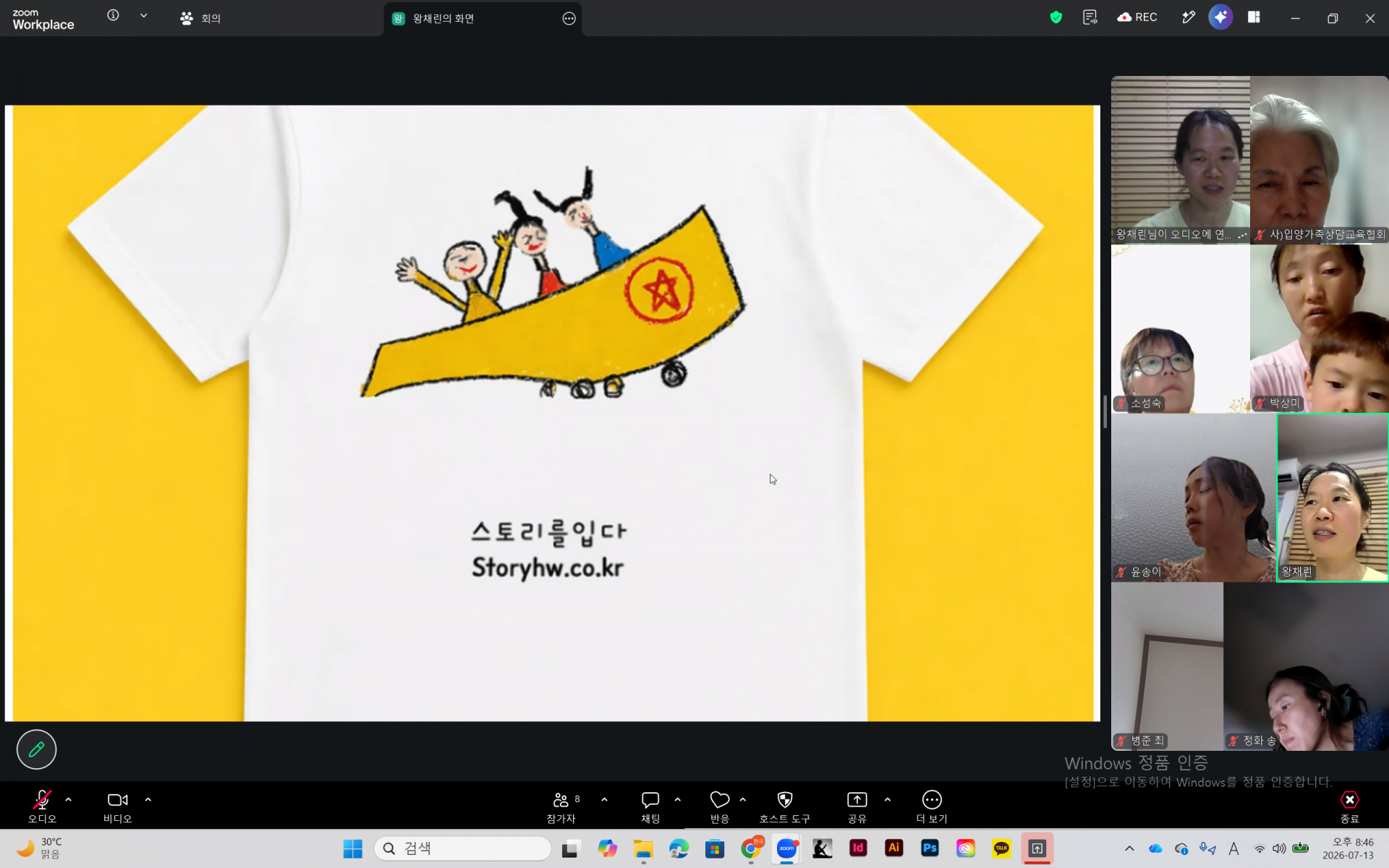1389x868 pixels.
Task: Select the 소성숙 video thumbnail
Action: (1181, 329)
